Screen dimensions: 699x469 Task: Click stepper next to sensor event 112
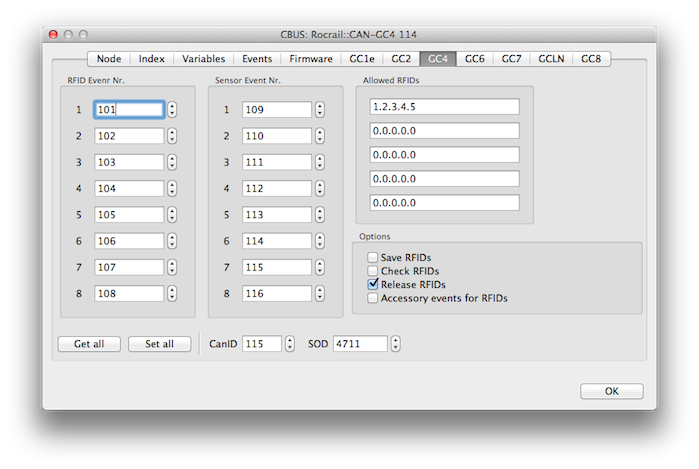[319, 188]
